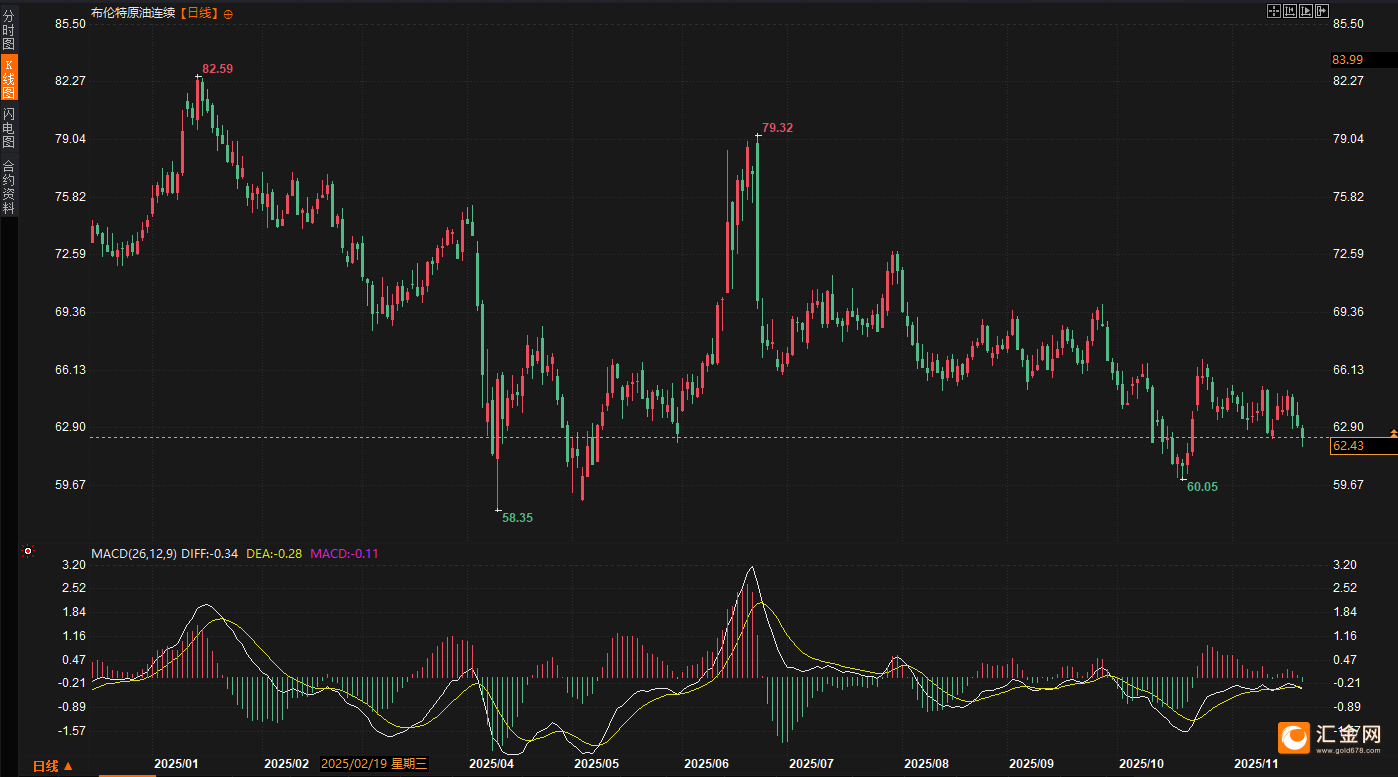Open the 合约资料 tab

tap(8, 187)
